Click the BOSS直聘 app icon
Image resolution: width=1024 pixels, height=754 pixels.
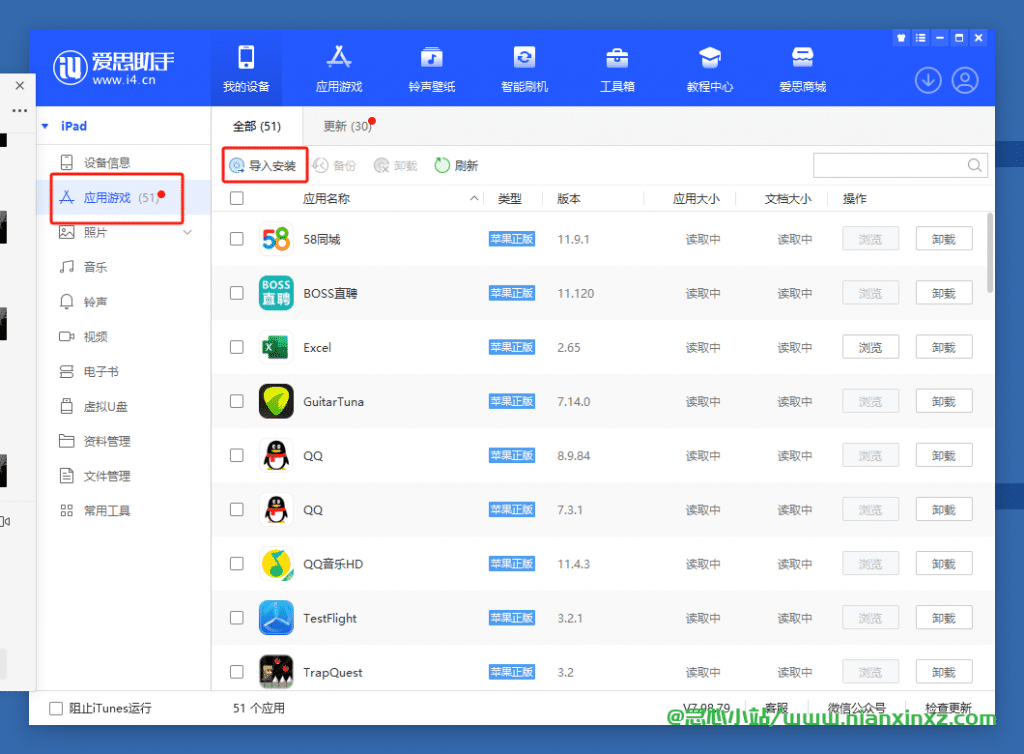click(x=276, y=293)
